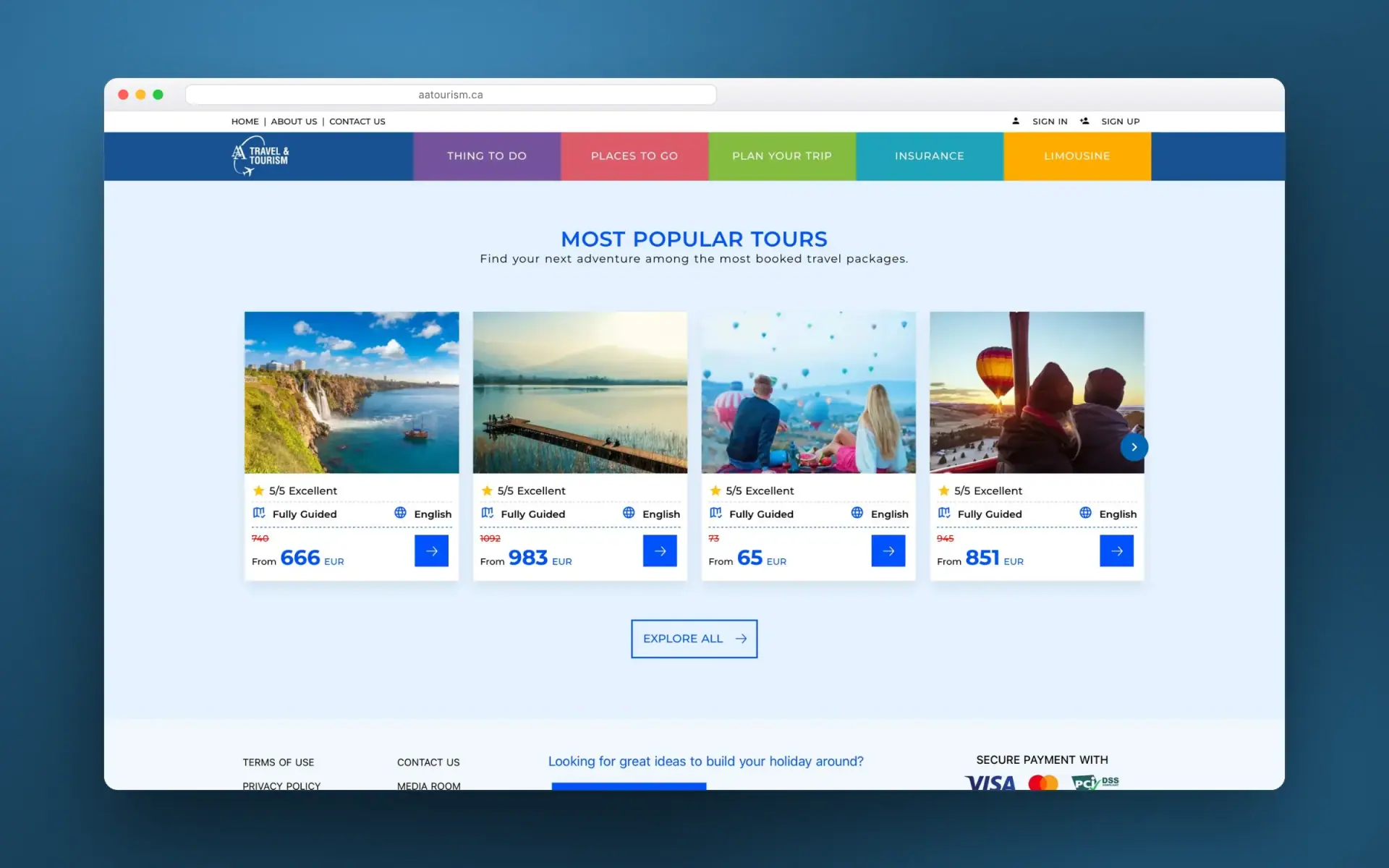Open the waterfall coast tour photo
This screenshot has height=868, width=1389.
pyautogui.click(x=352, y=392)
